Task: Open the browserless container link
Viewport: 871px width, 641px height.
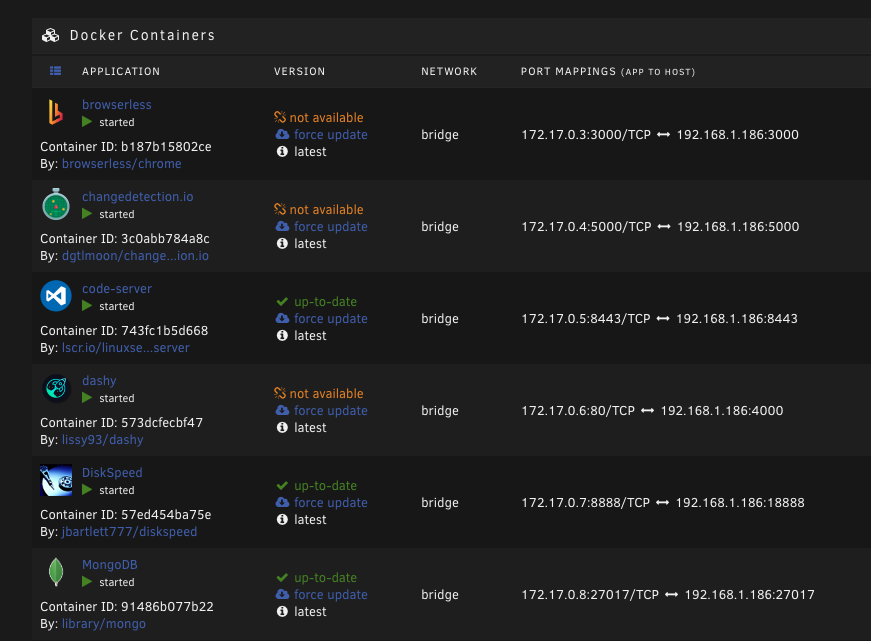Action: coord(117,104)
